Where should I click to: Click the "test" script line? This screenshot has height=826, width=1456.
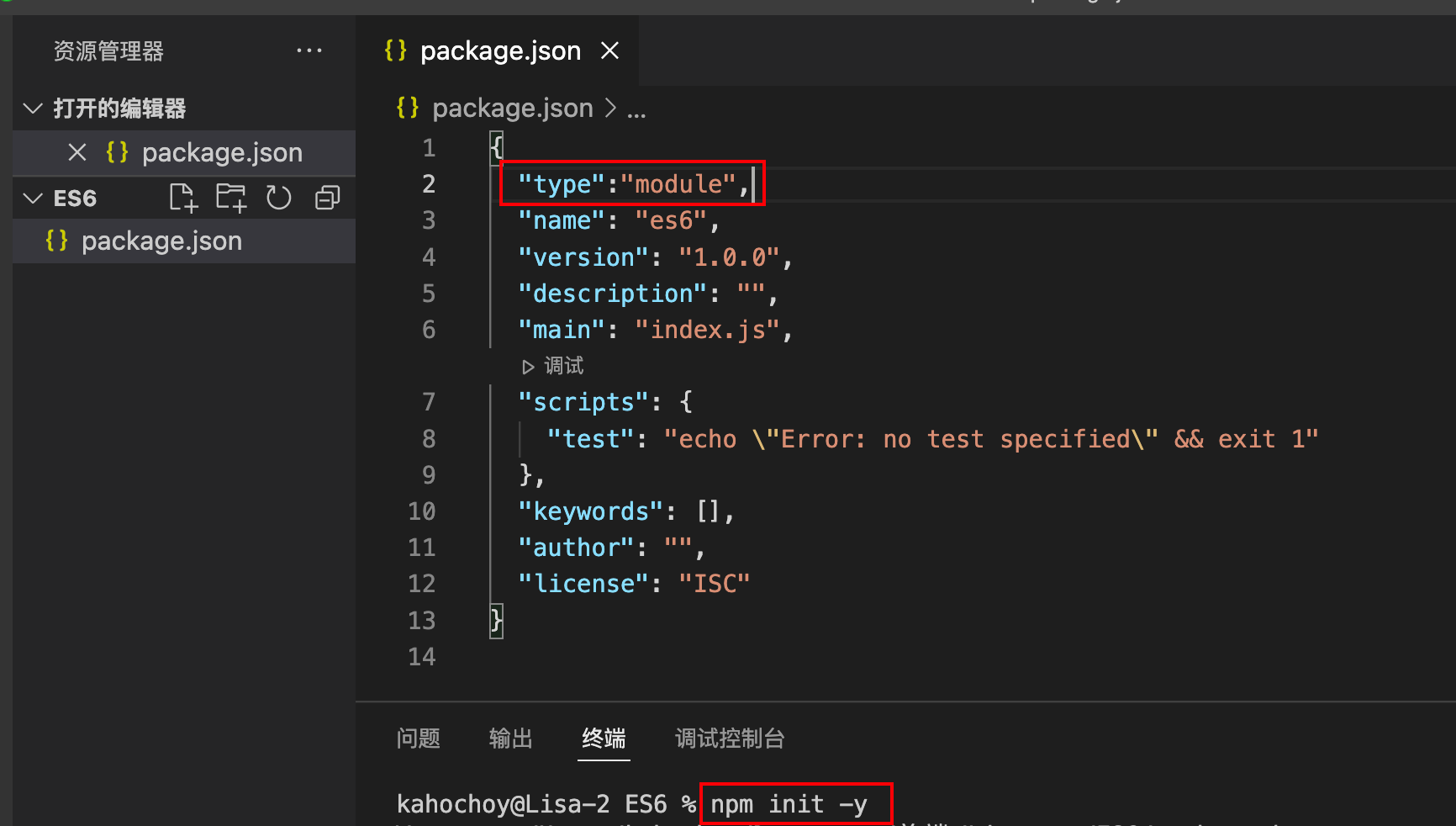pyautogui.click(x=933, y=439)
